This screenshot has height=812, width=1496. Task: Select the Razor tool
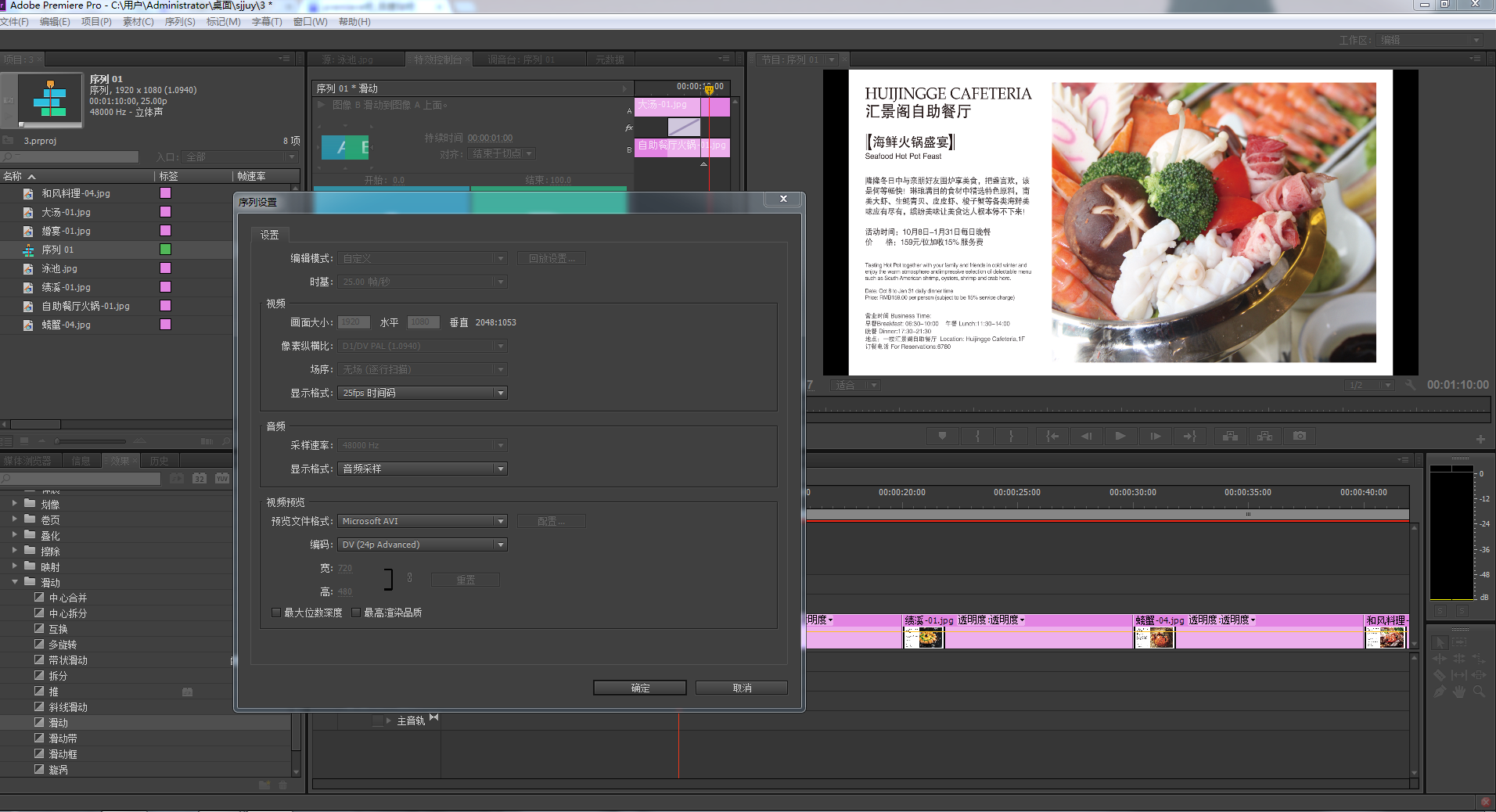coord(1440,674)
